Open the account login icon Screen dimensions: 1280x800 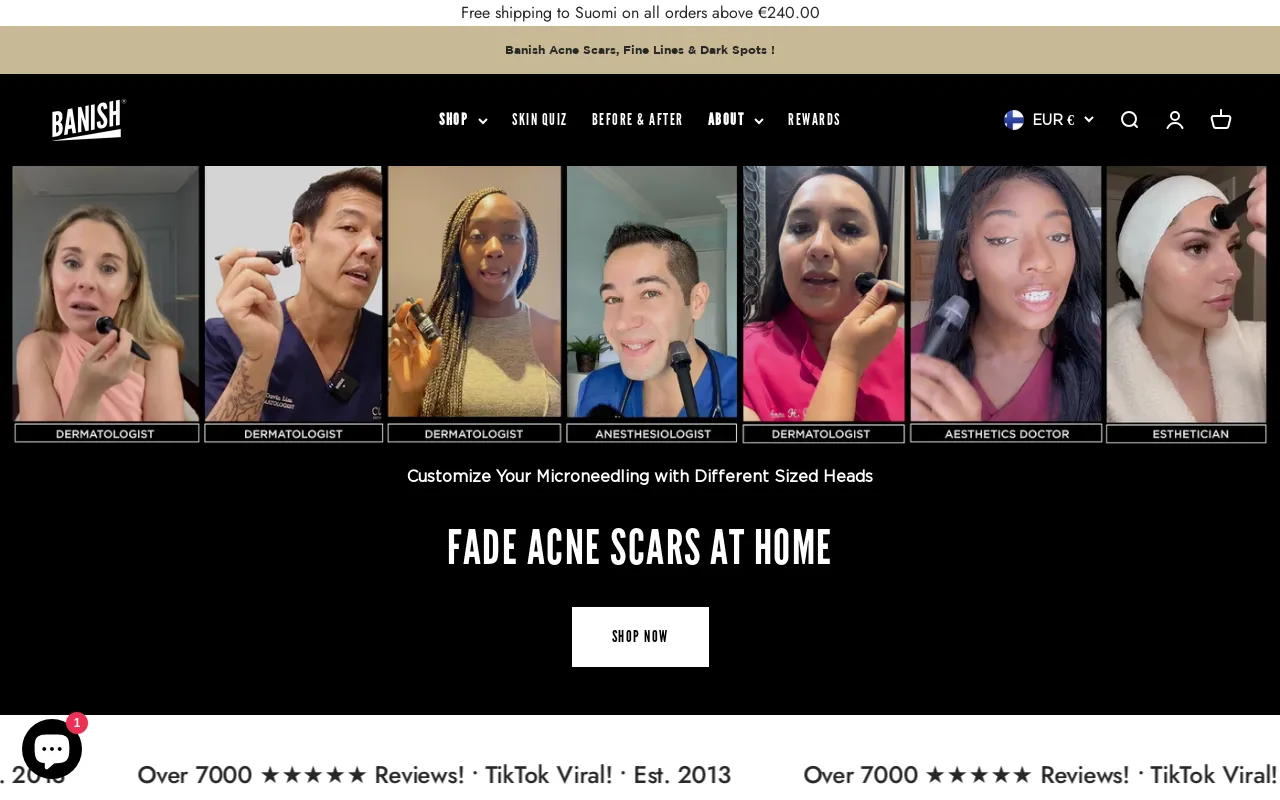click(x=1175, y=120)
